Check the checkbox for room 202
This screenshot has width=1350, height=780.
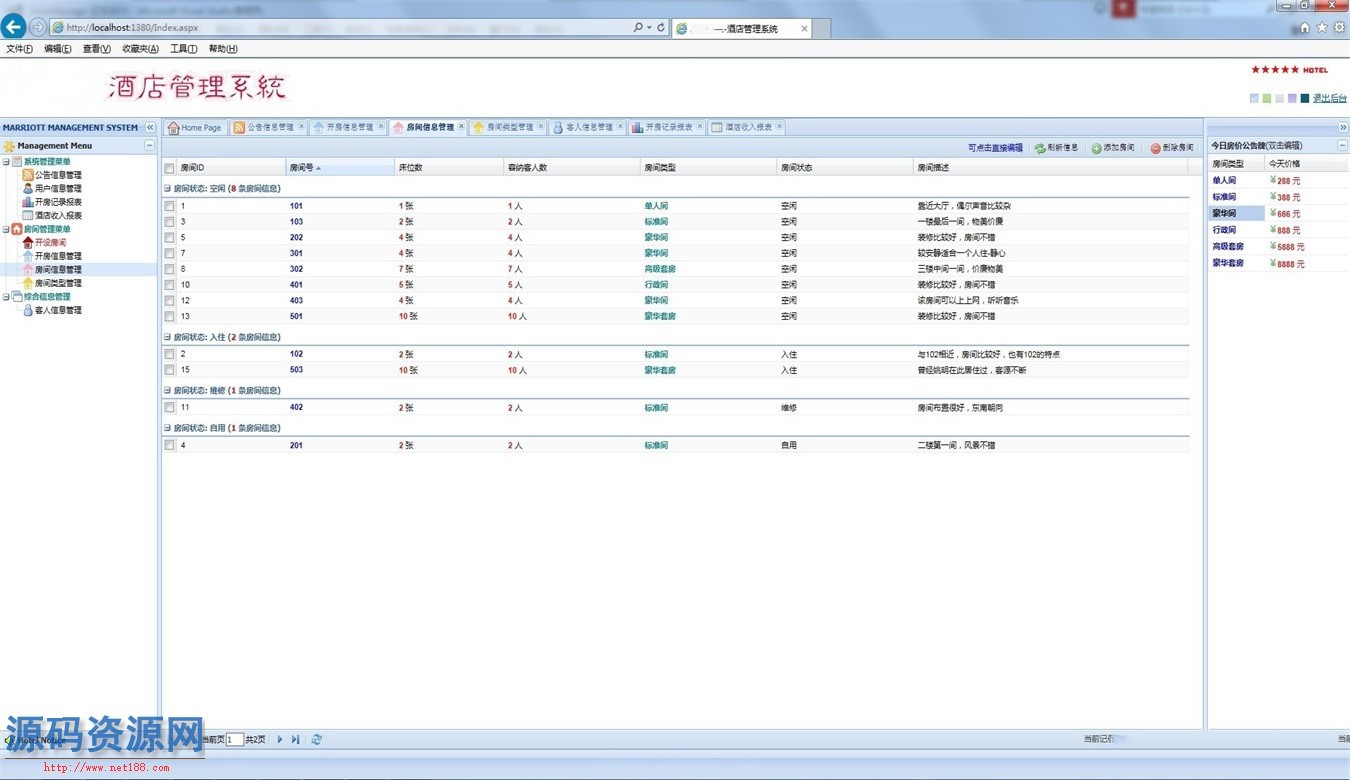coord(169,238)
